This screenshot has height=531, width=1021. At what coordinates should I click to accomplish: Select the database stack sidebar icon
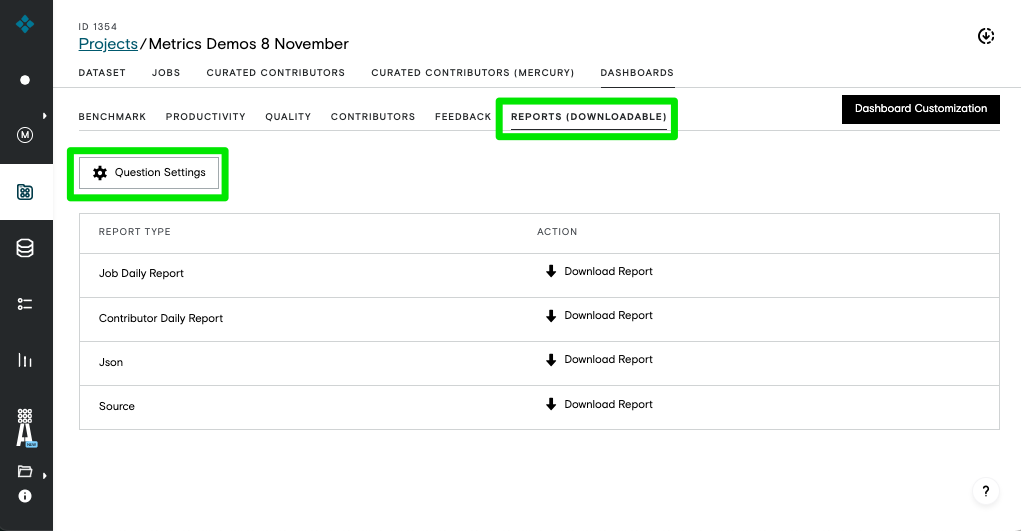click(x=25, y=248)
